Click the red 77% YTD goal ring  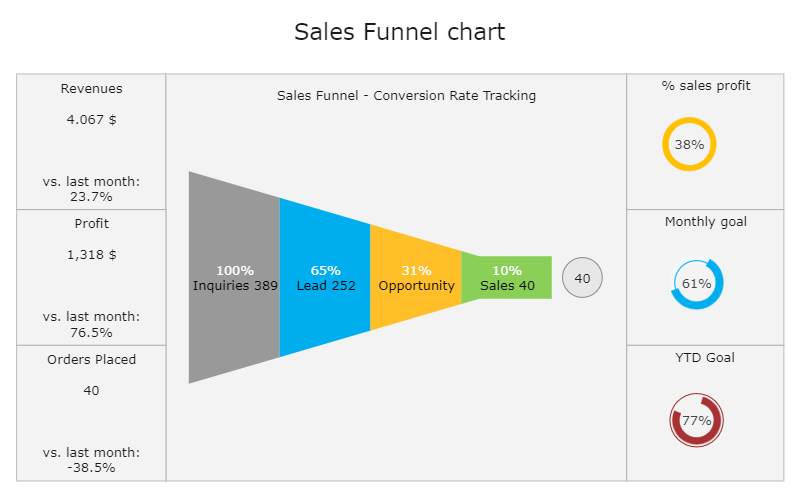pos(696,420)
